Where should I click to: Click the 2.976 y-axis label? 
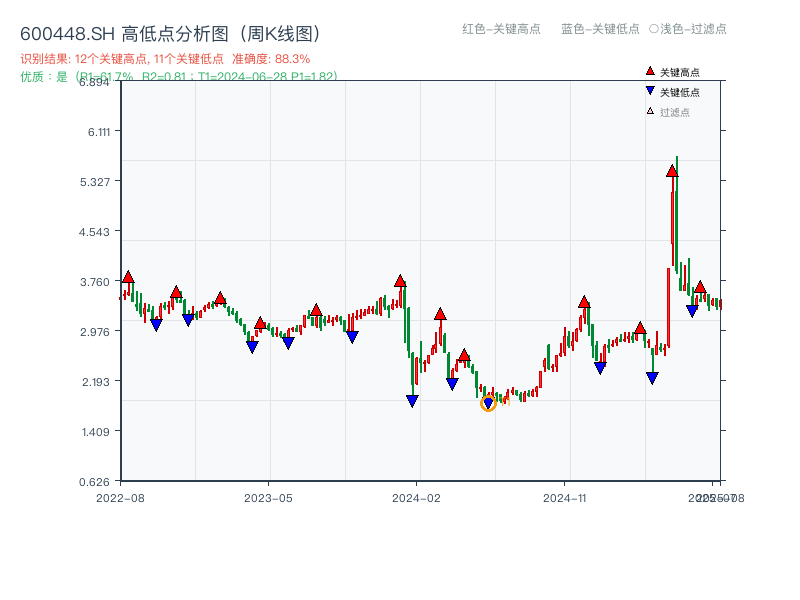click(x=95, y=332)
